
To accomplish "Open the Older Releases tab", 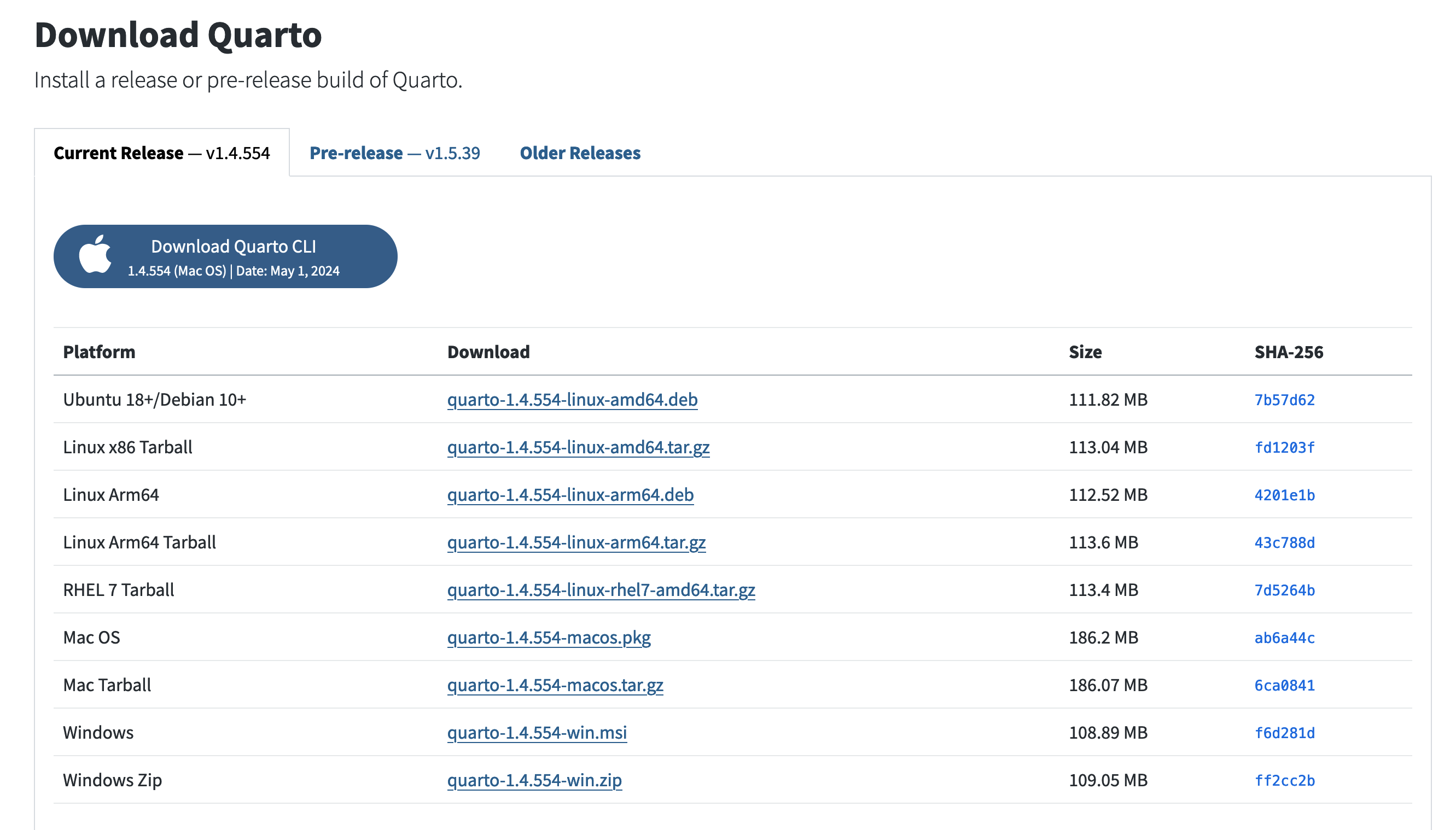I will coord(580,153).
